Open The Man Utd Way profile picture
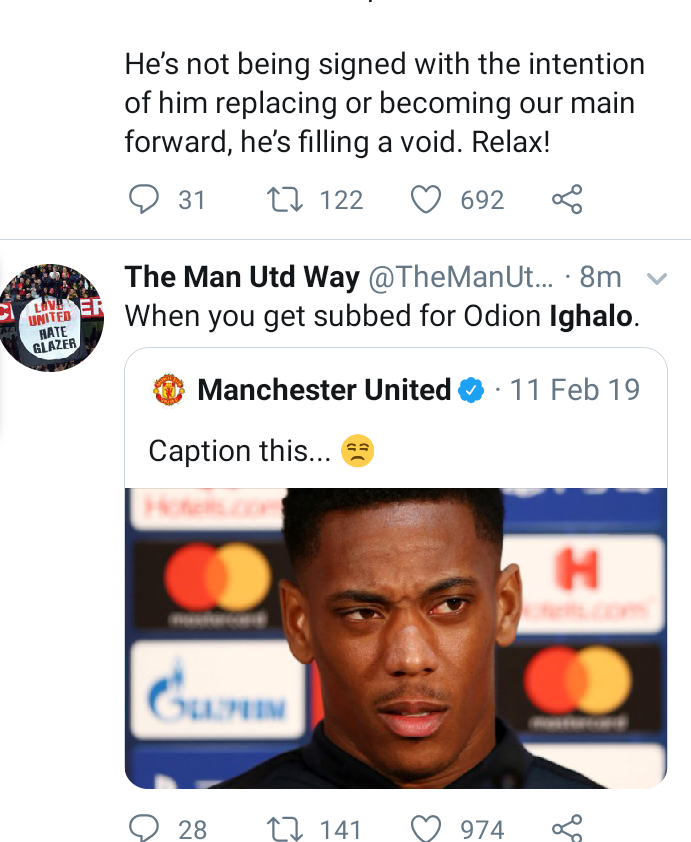 [x=51, y=318]
